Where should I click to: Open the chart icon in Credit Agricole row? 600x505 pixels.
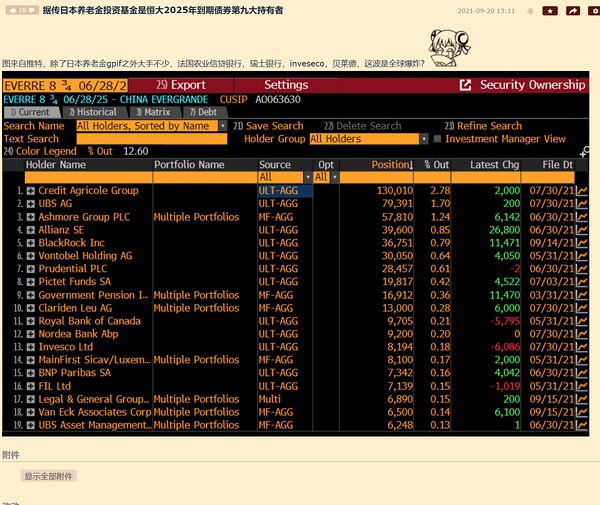(582, 190)
